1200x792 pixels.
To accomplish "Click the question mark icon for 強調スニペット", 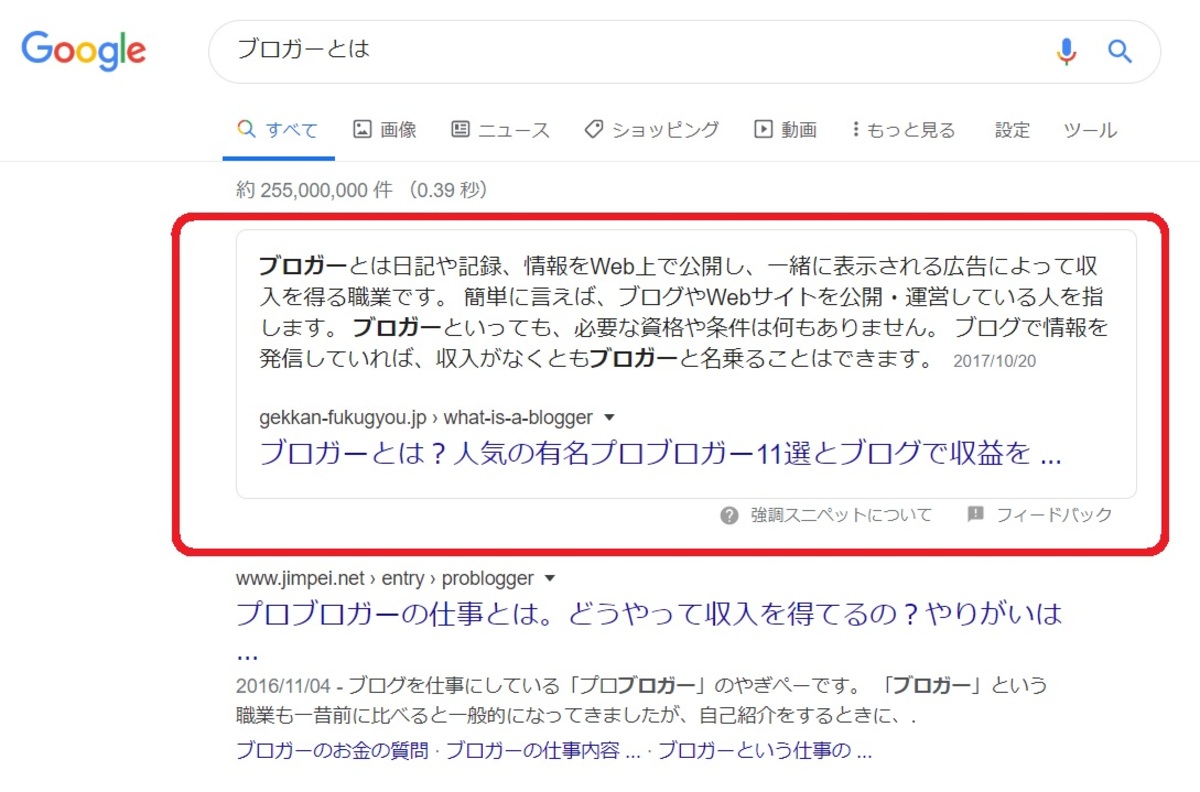I will click(x=729, y=516).
